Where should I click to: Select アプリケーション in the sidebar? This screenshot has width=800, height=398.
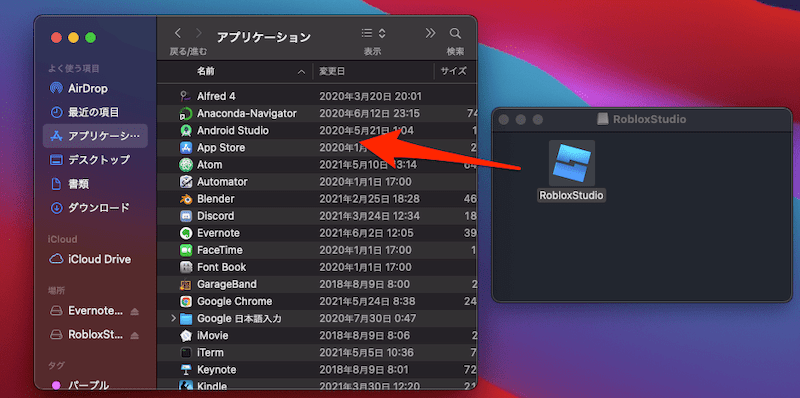point(95,136)
